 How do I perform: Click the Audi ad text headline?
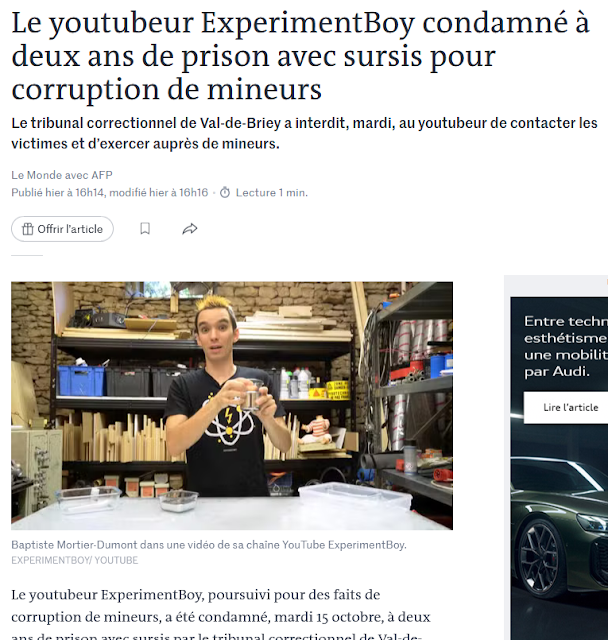coord(566,346)
